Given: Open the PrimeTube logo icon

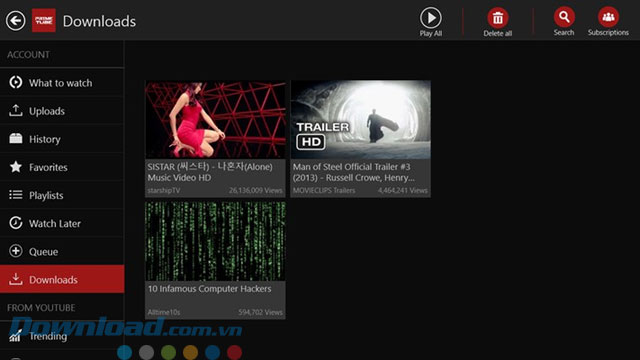Looking at the screenshot, I should [44, 20].
